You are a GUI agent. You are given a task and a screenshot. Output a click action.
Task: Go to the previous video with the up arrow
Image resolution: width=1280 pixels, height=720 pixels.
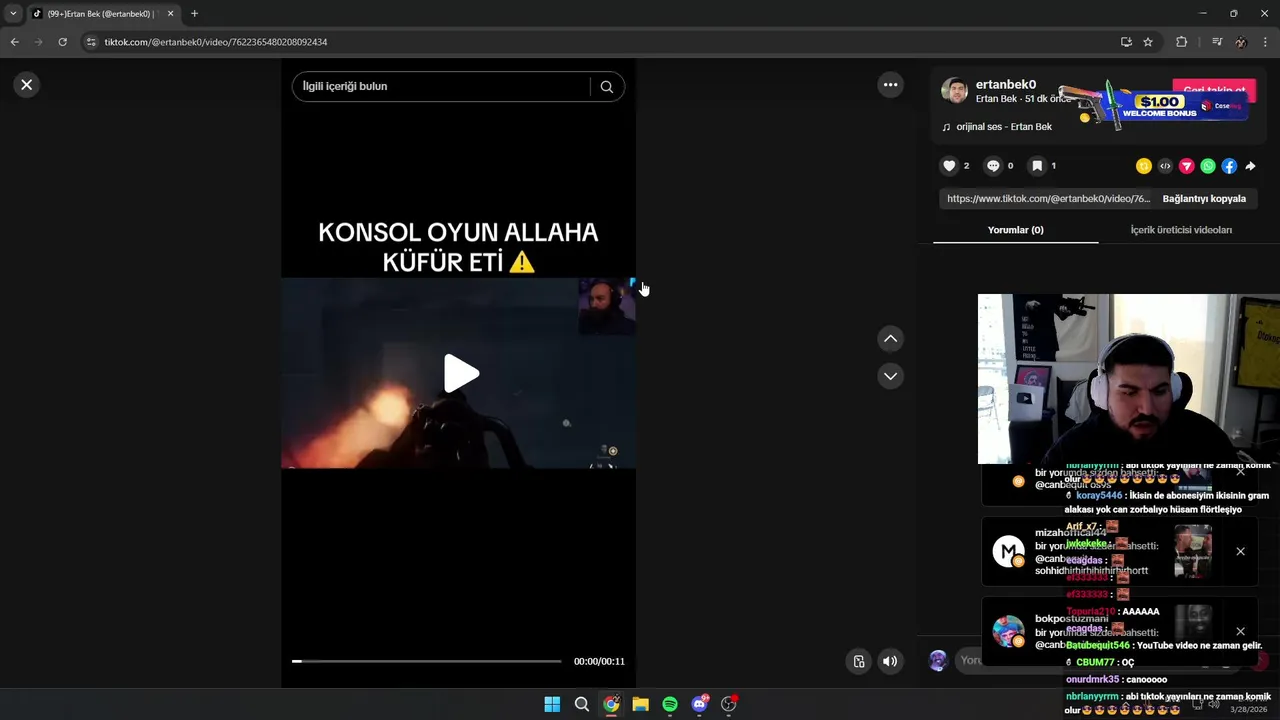tap(890, 339)
